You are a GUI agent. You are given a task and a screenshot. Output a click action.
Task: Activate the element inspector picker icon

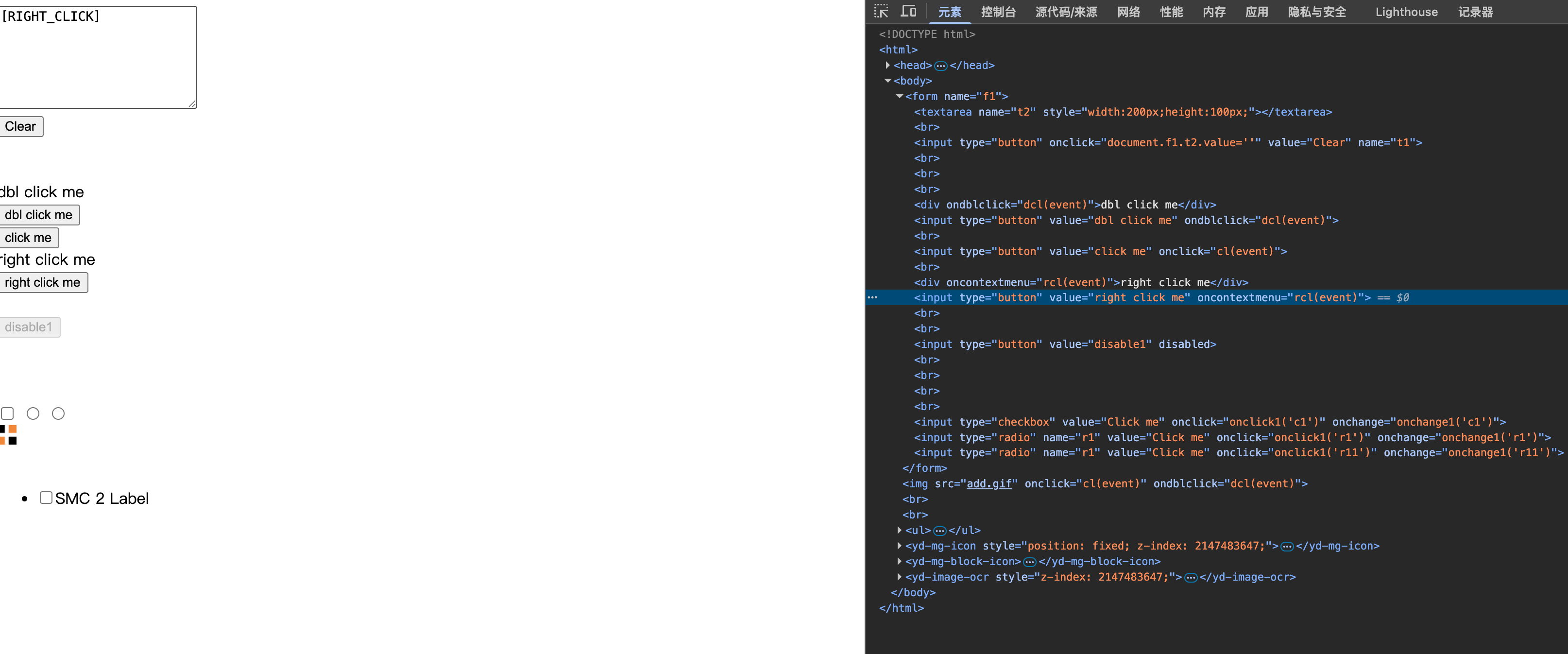[881, 11]
